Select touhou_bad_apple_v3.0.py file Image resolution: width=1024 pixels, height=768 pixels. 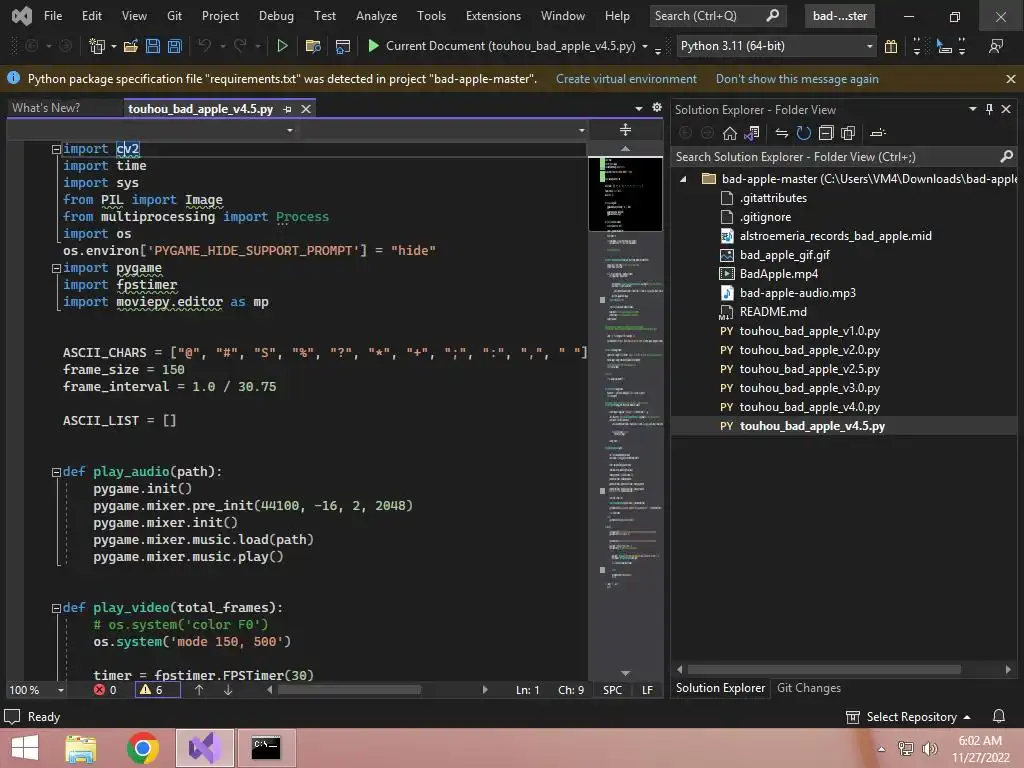tap(809, 388)
